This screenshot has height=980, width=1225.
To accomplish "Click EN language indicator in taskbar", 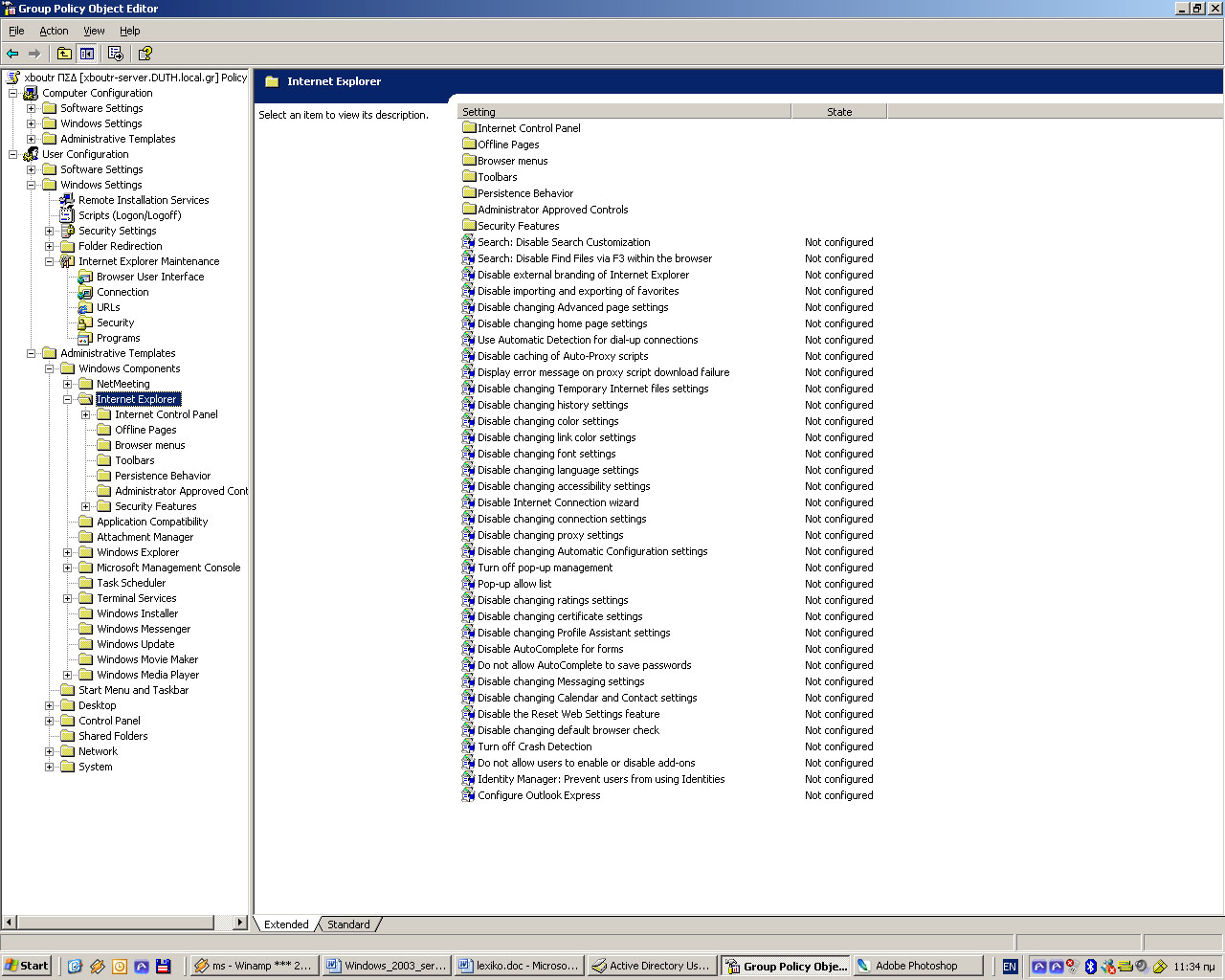I will 1010,967.
